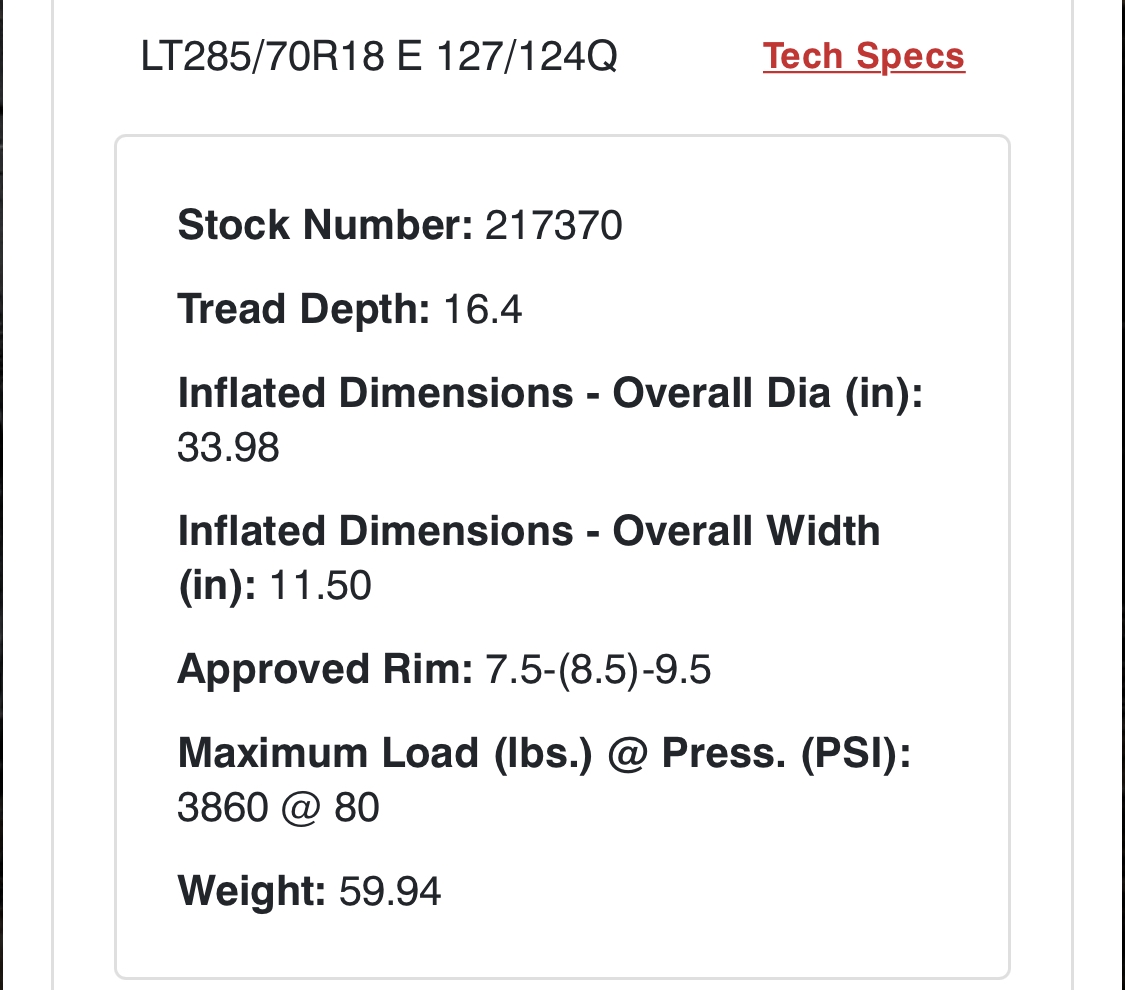Screen dimensions: 1125x990
Task: Click the Inflated Dimensions text for diameter
Action: coord(375,393)
